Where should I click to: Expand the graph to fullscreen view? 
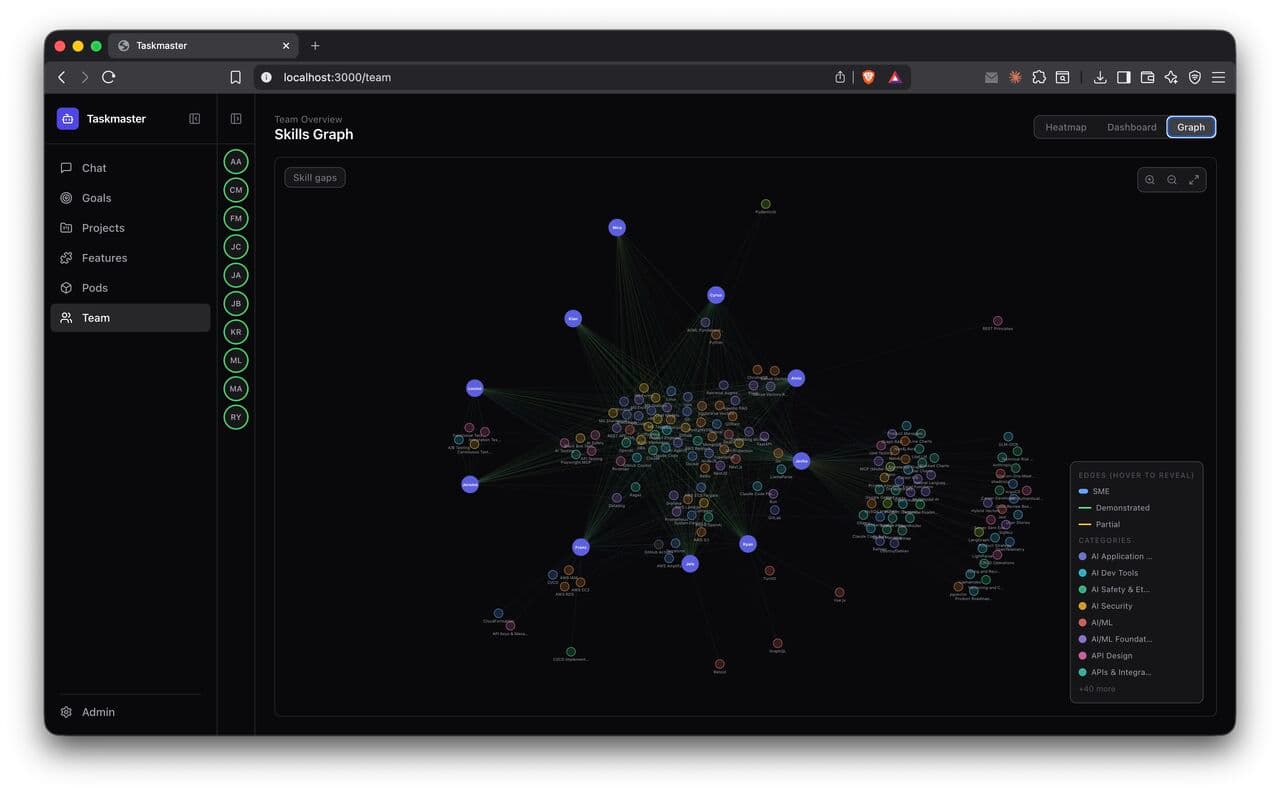[x=1193, y=179]
